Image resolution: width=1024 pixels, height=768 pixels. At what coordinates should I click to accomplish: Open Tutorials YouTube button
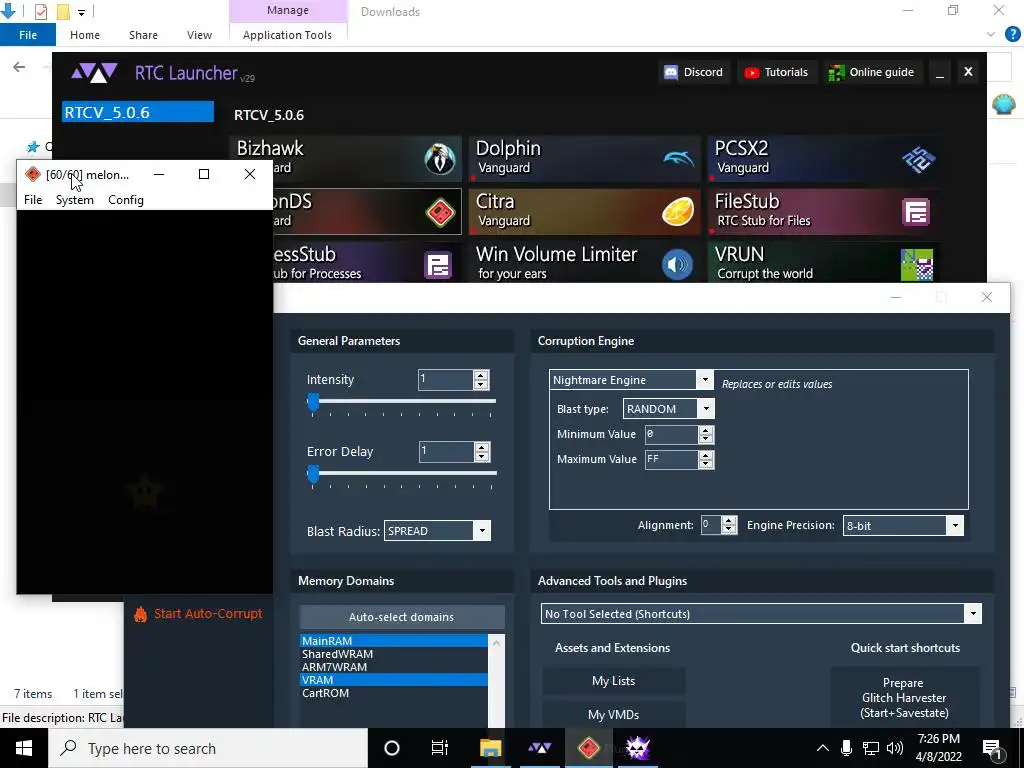point(776,72)
